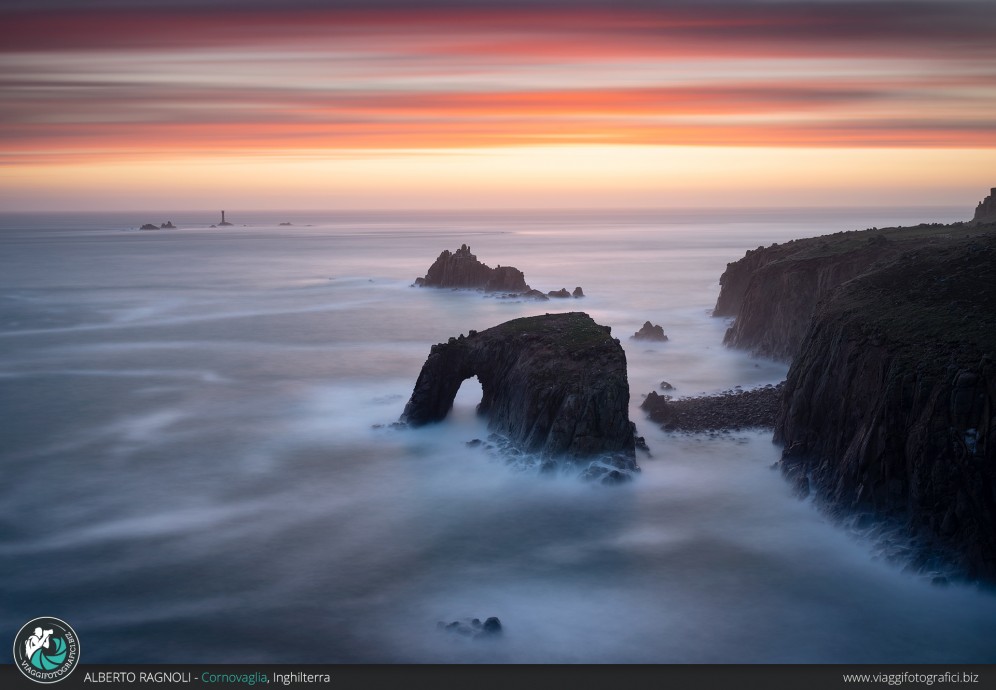
Task: Visit the www.viaggifotografici.biz web address
Action: tap(910, 678)
